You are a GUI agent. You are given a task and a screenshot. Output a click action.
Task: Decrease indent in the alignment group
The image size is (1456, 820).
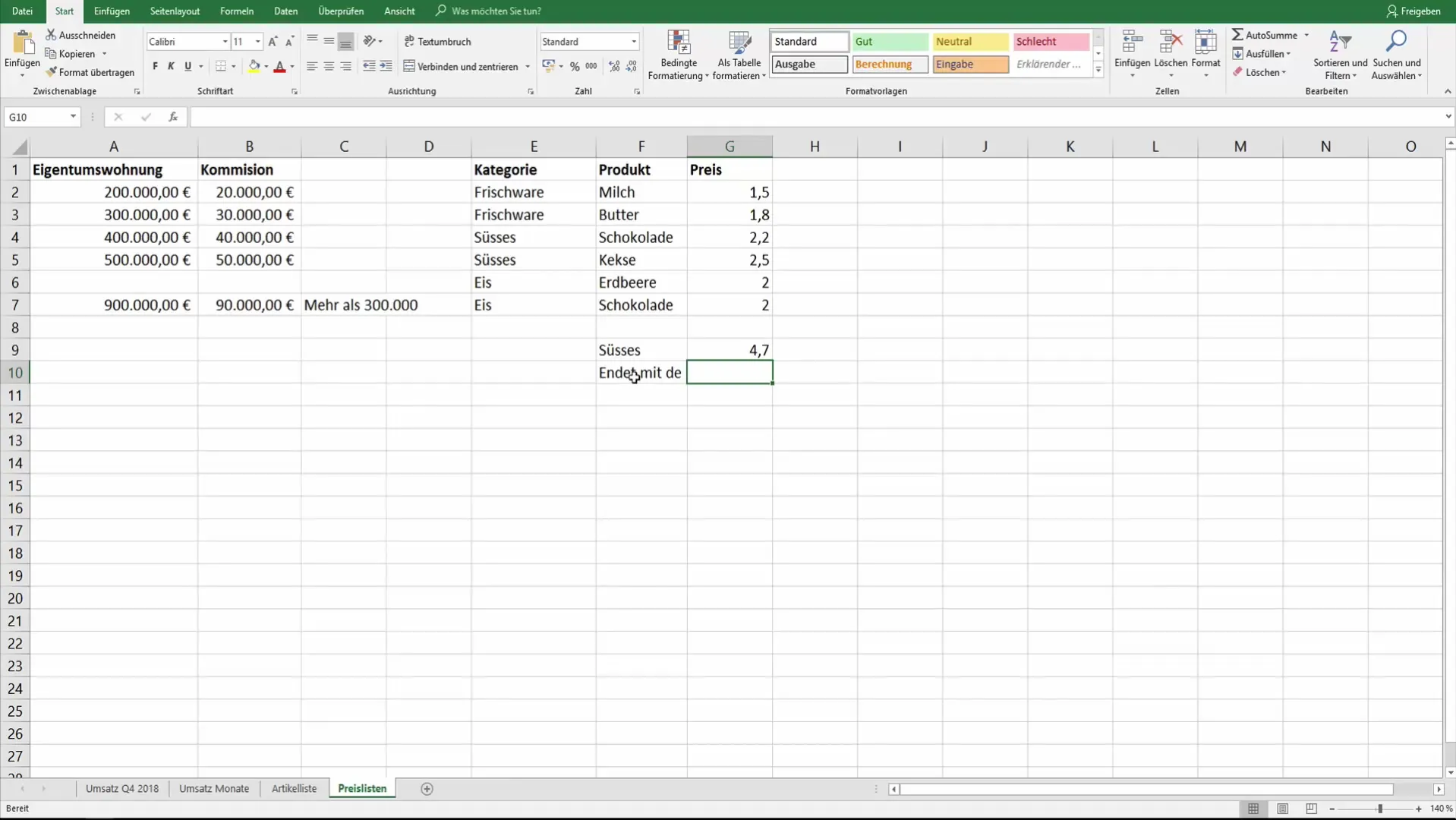pos(369,67)
